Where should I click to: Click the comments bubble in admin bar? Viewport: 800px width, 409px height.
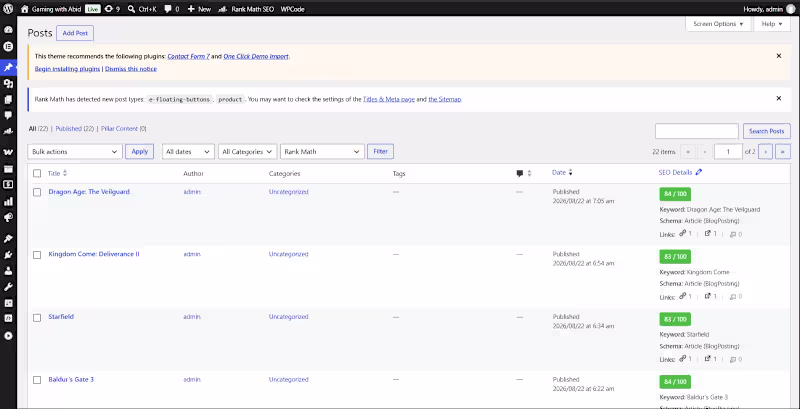point(168,9)
